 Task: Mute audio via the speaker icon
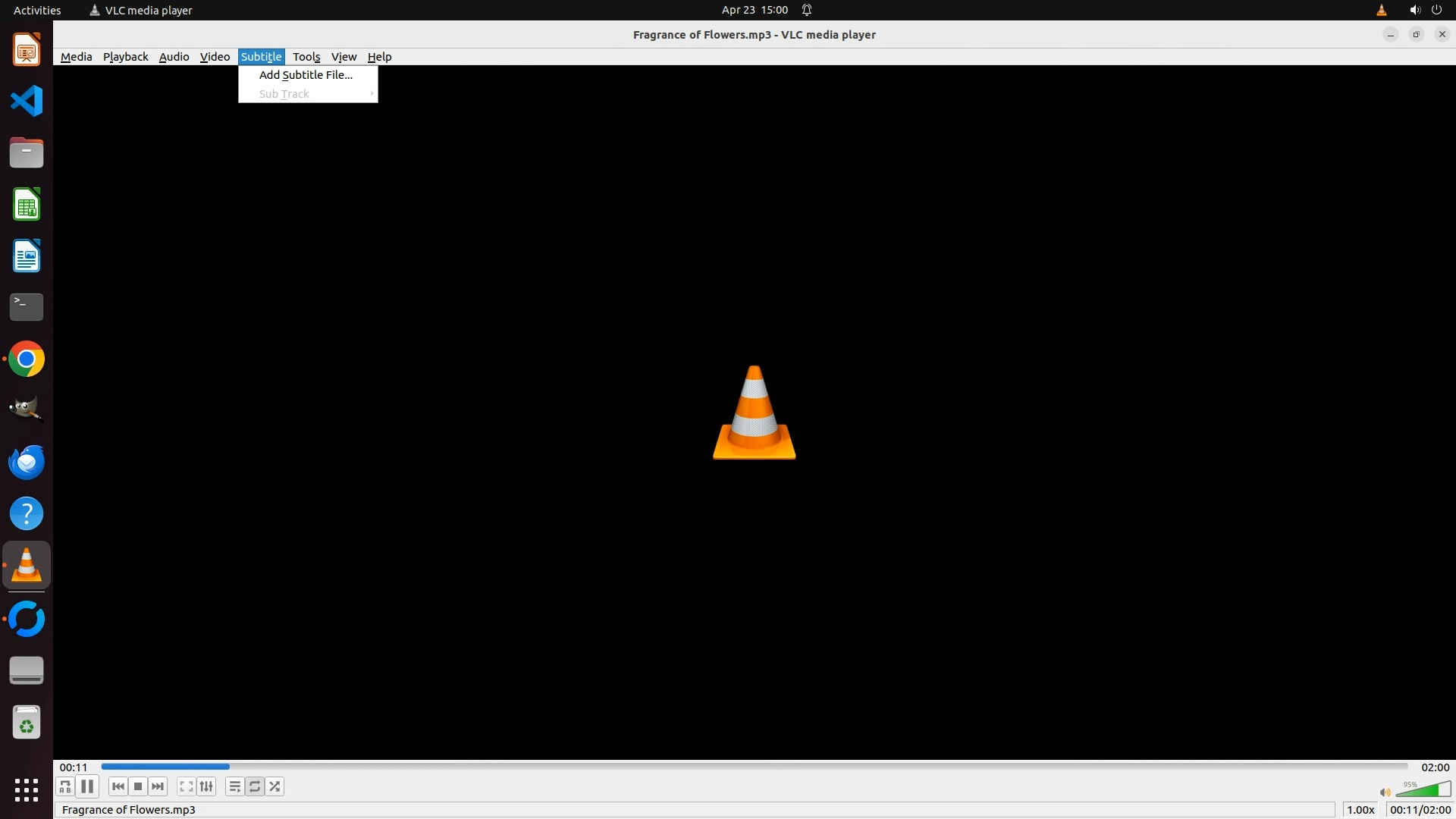(1385, 792)
